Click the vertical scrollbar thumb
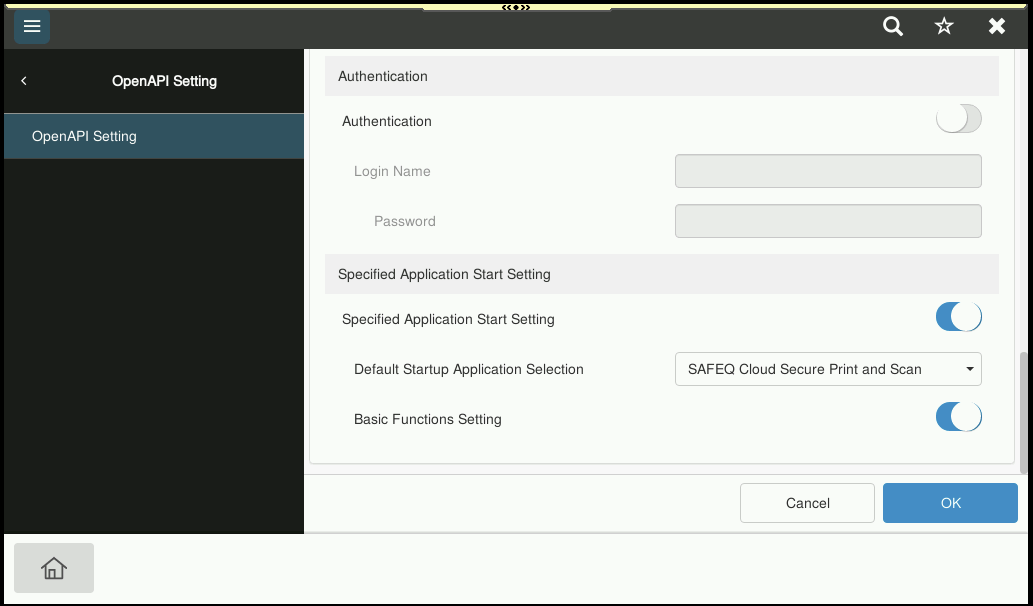Image resolution: width=1033 pixels, height=606 pixels. coord(1023,412)
